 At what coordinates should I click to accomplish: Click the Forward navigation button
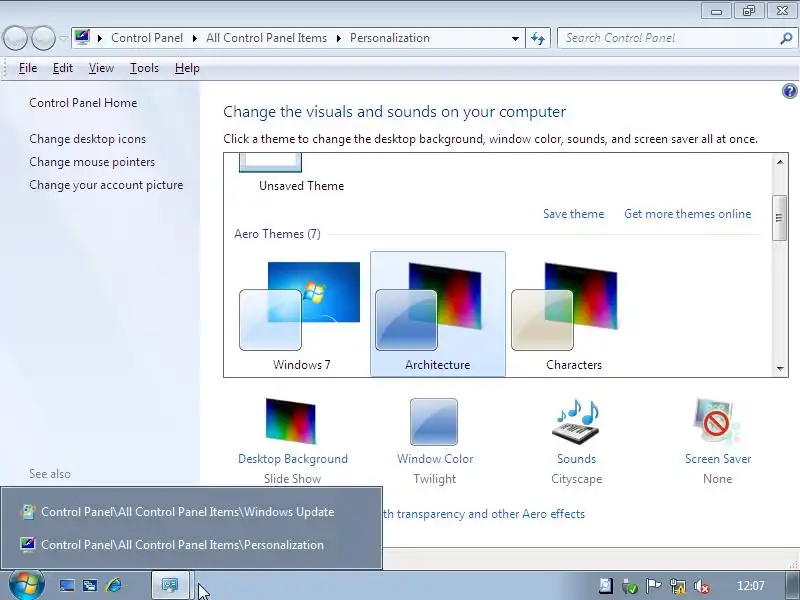tap(43, 38)
